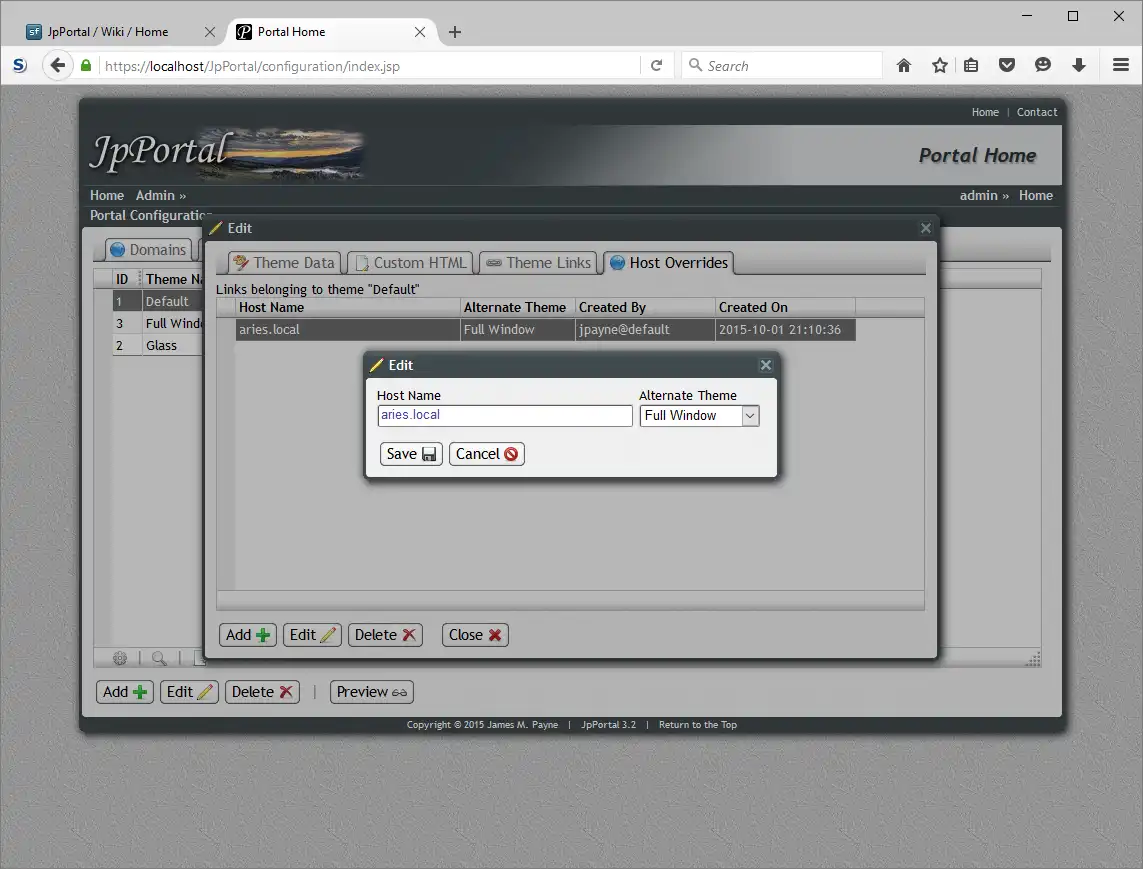
Task: Sort by Created On column header
Action: click(785, 308)
